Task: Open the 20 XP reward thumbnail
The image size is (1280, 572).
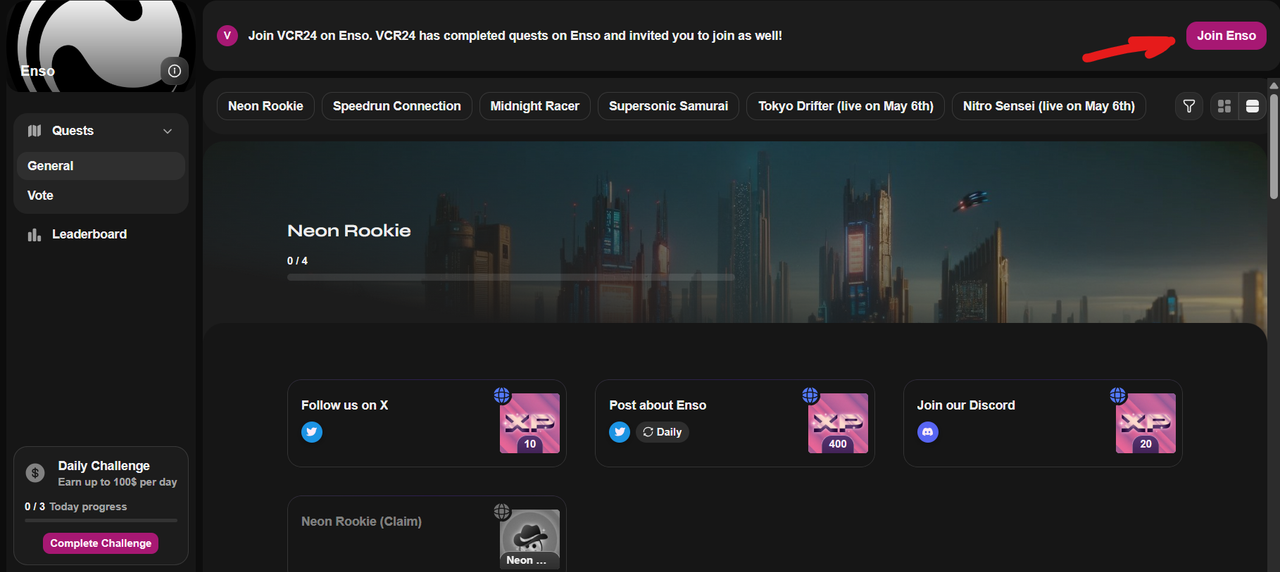Action: pos(1146,423)
